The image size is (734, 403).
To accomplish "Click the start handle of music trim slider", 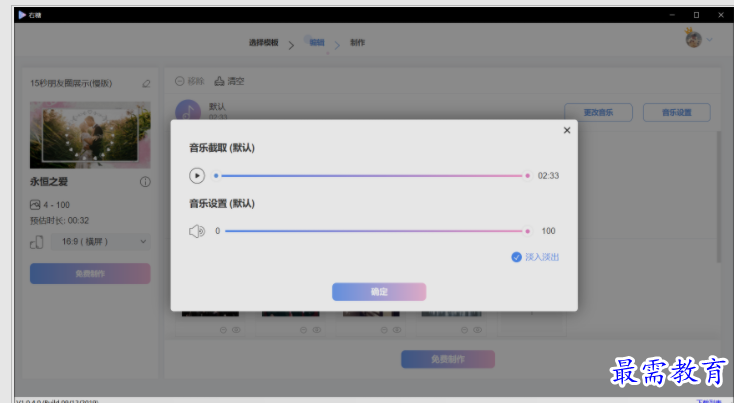I will pos(216,176).
